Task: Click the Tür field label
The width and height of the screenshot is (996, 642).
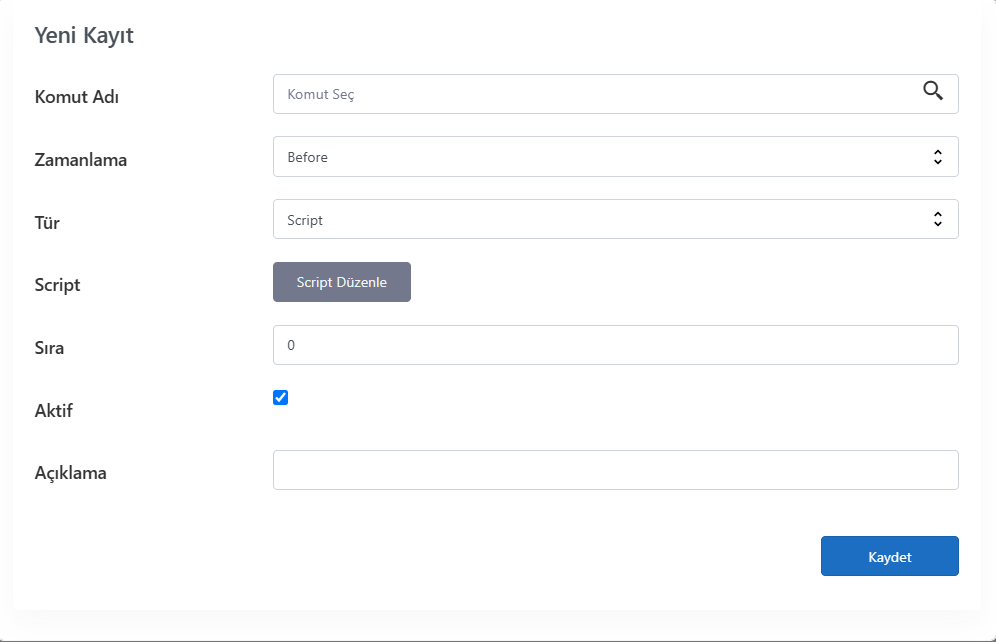Action: (47, 222)
